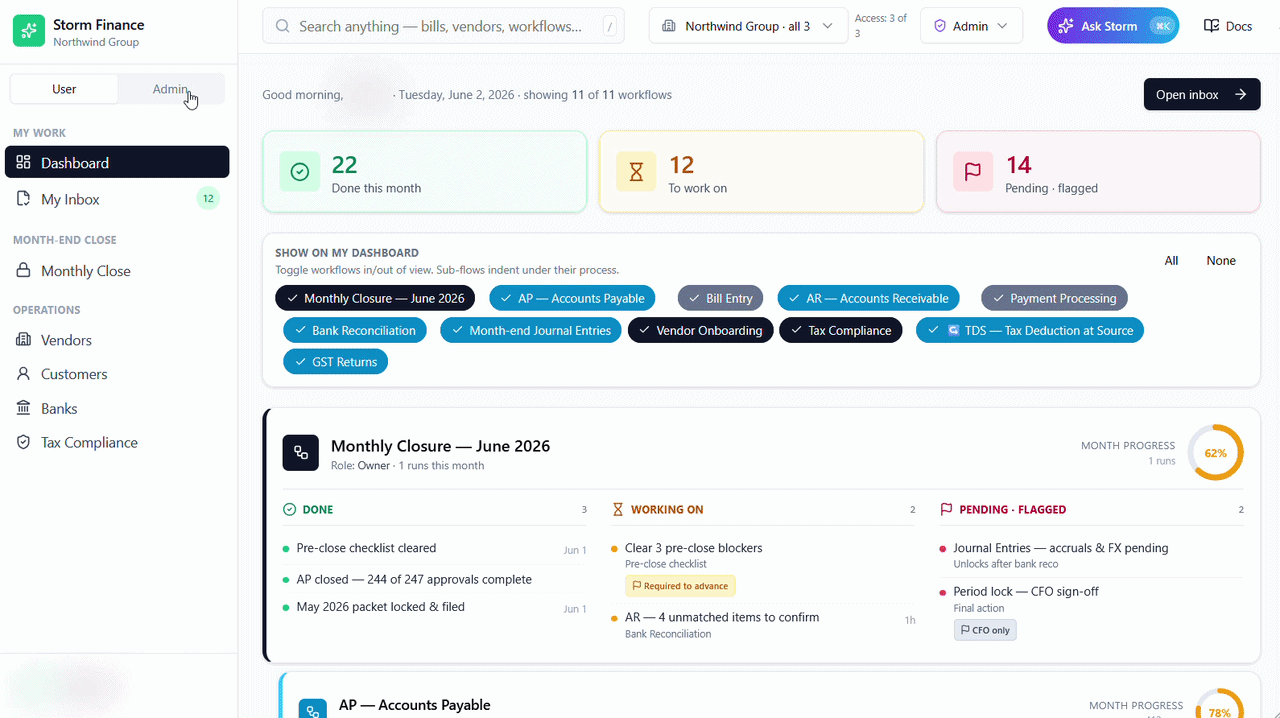Viewport: 1280px width, 718px height.
Task: Go to Banks in the sidebar
Action: pyautogui.click(x=117, y=408)
